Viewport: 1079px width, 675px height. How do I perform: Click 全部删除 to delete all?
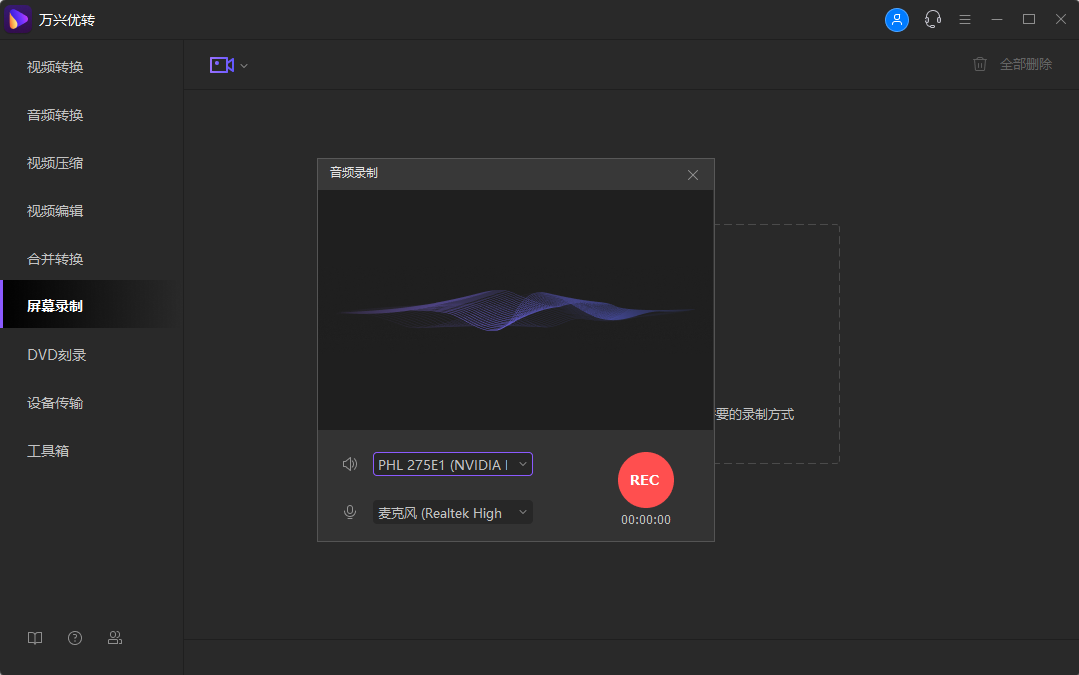tap(1024, 63)
